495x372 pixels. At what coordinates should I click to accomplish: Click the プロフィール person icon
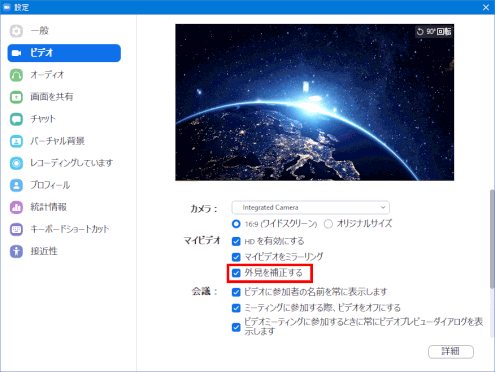pyautogui.click(x=16, y=185)
